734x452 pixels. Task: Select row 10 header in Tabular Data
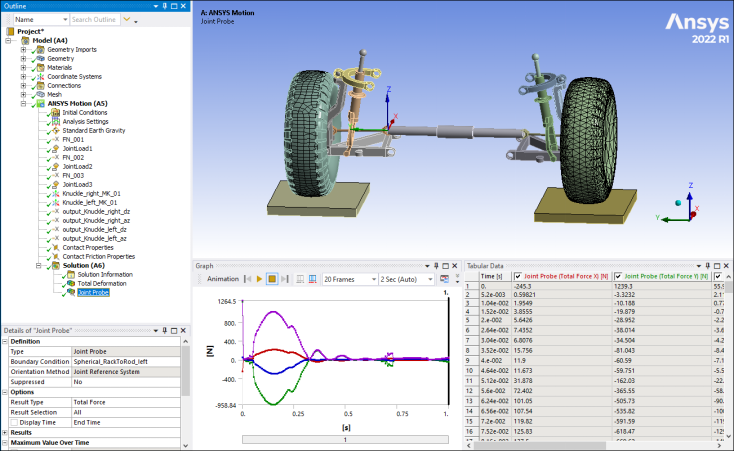tap(470, 371)
